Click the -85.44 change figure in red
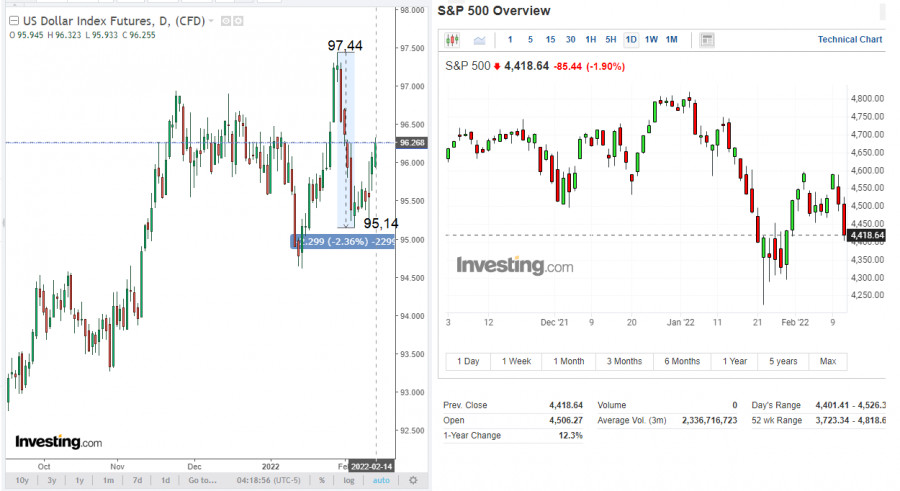This screenshot has height=491, width=900. point(568,67)
